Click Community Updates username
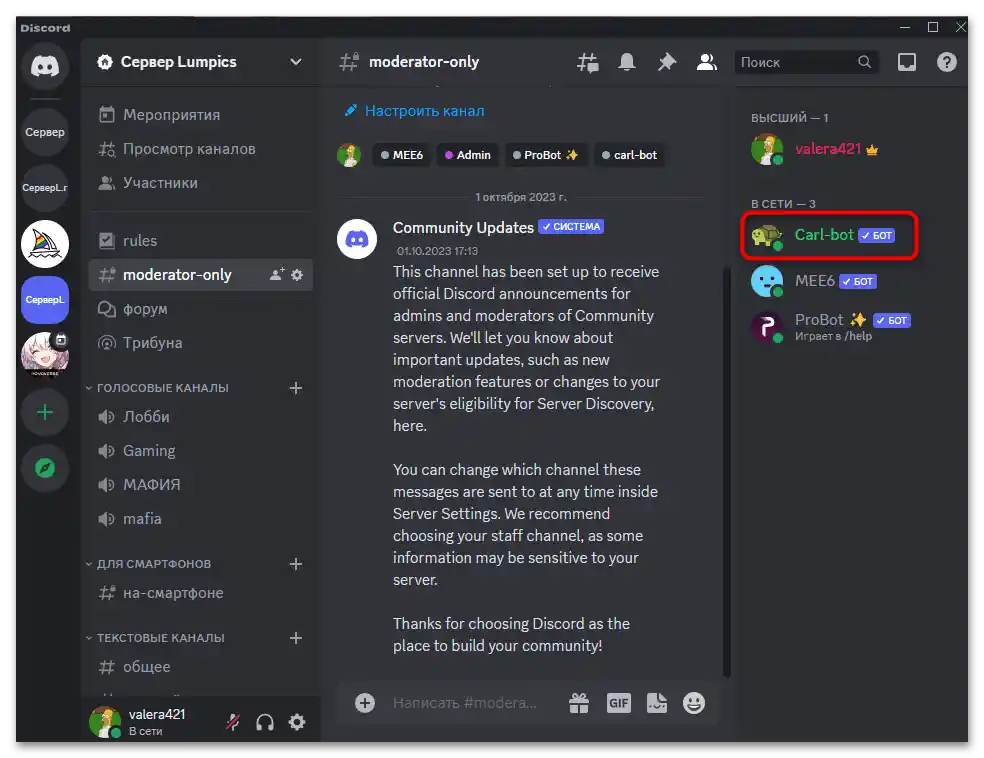The image size is (984, 758). pyautogui.click(x=463, y=227)
